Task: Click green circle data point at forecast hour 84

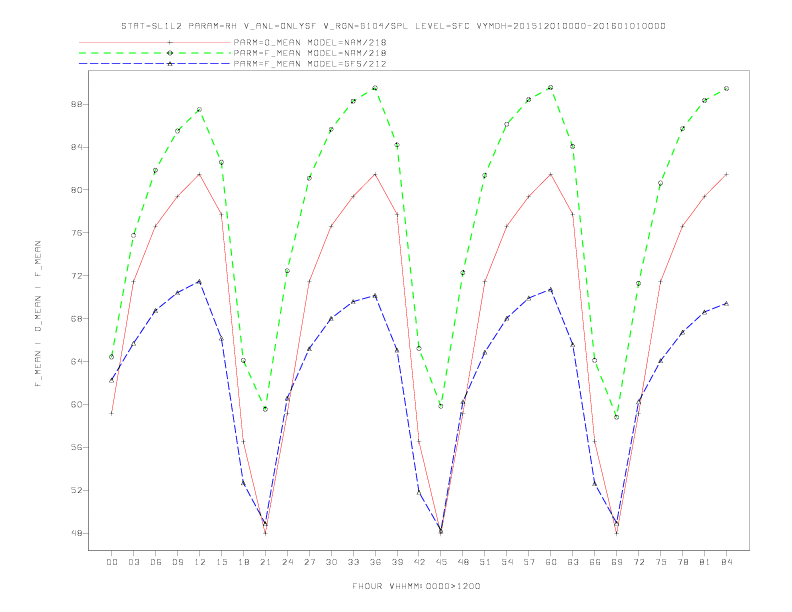Action: pos(726,88)
